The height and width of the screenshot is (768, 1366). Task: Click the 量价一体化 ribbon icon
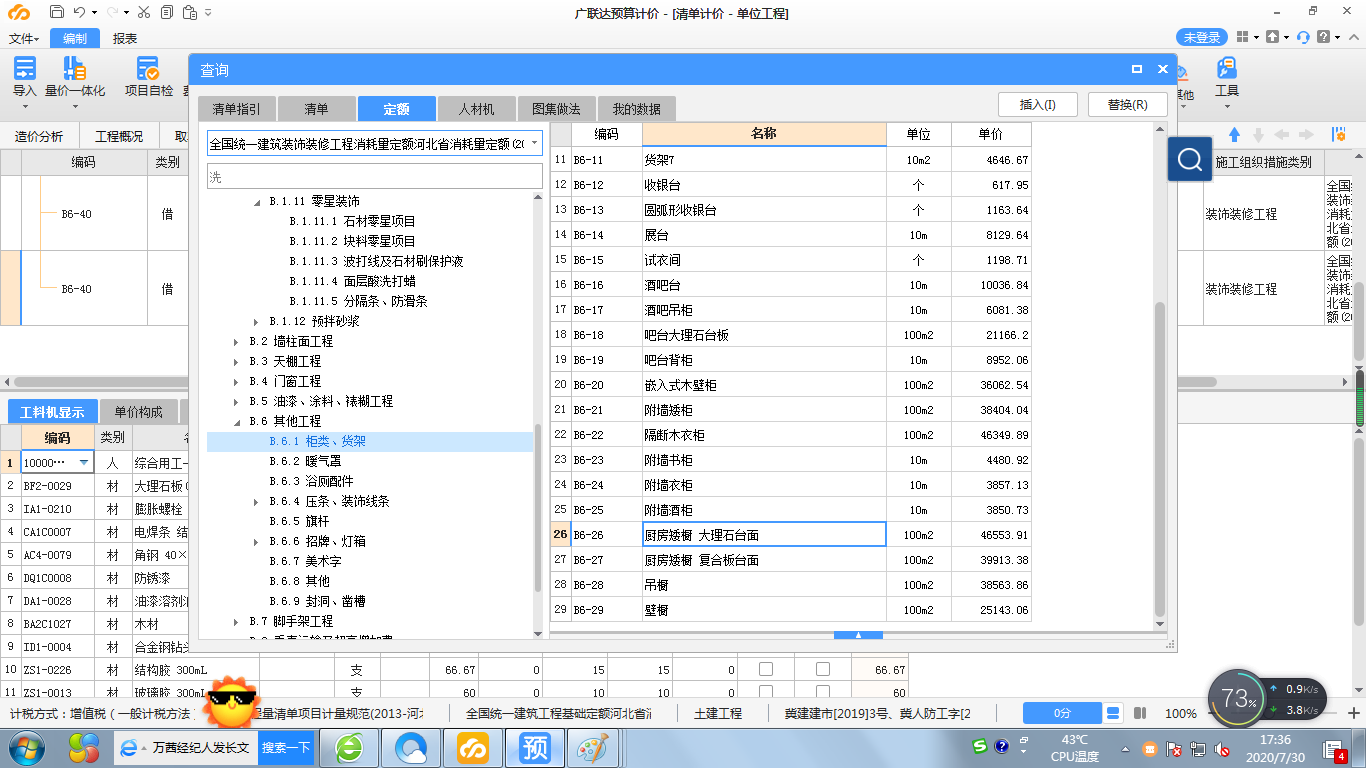[x=74, y=68]
